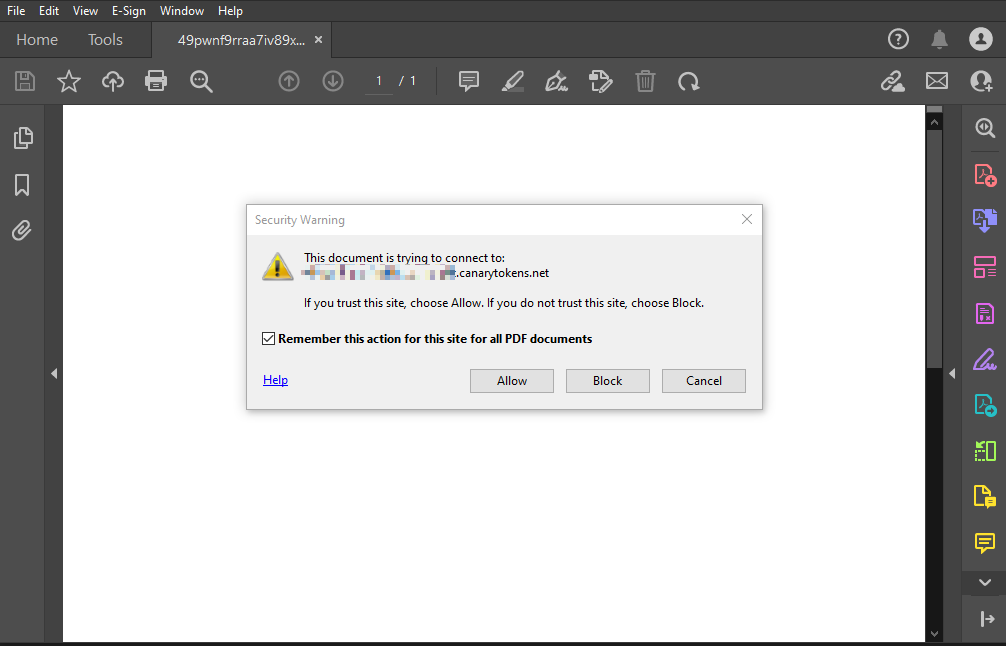The height and width of the screenshot is (646, 1006).
Task: Open the bookmarks panel
Action: click(22, 184)
